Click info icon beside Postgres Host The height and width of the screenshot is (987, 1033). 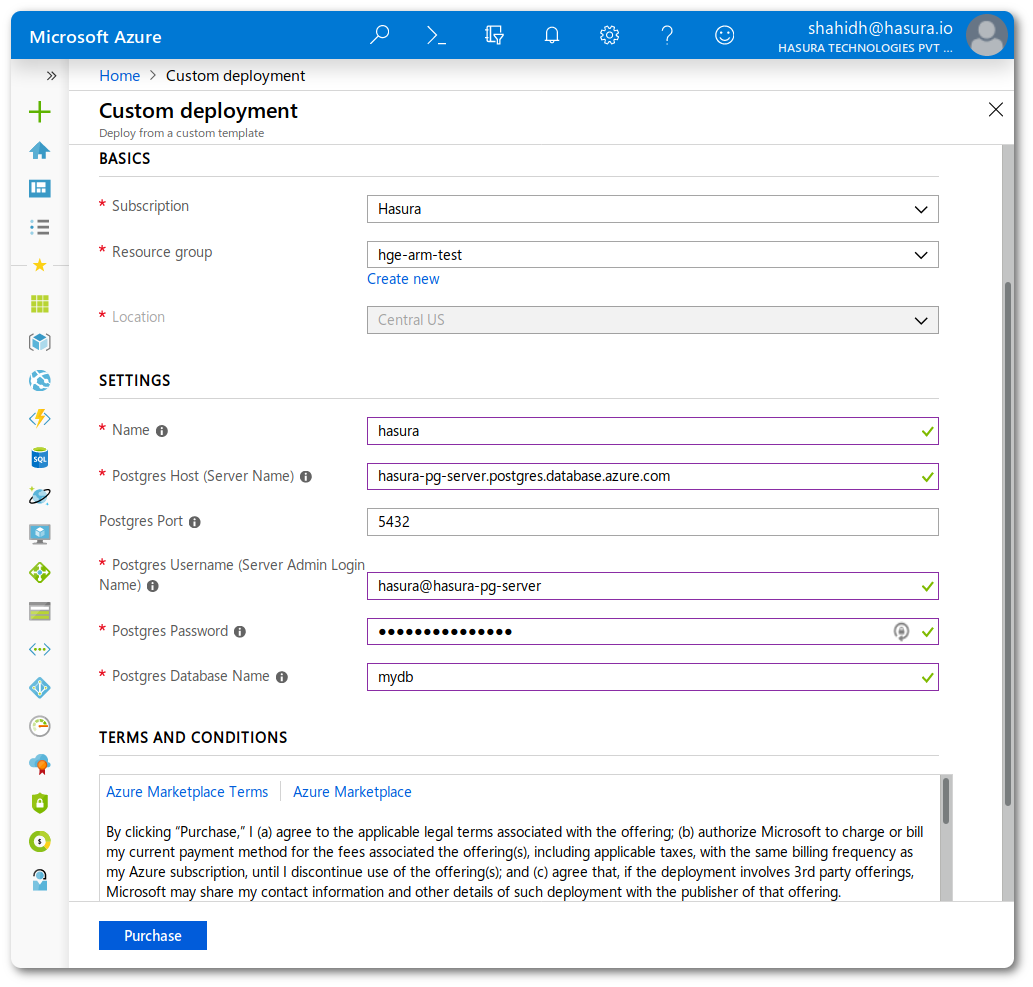pyautogui.click(x=306, y=476)
